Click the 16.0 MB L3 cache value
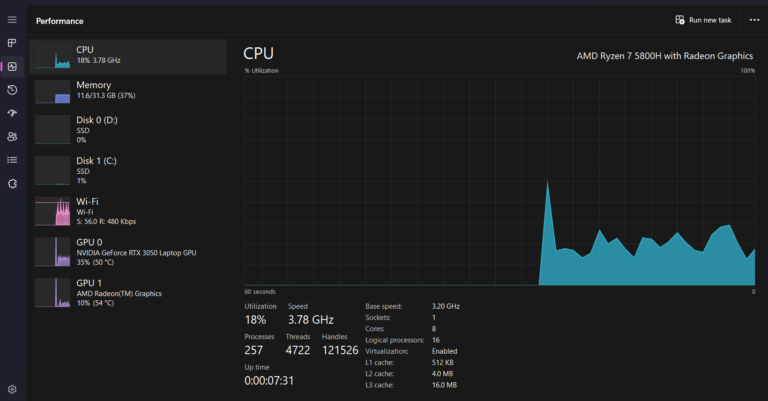768x401 pixels. pos(444,385)
